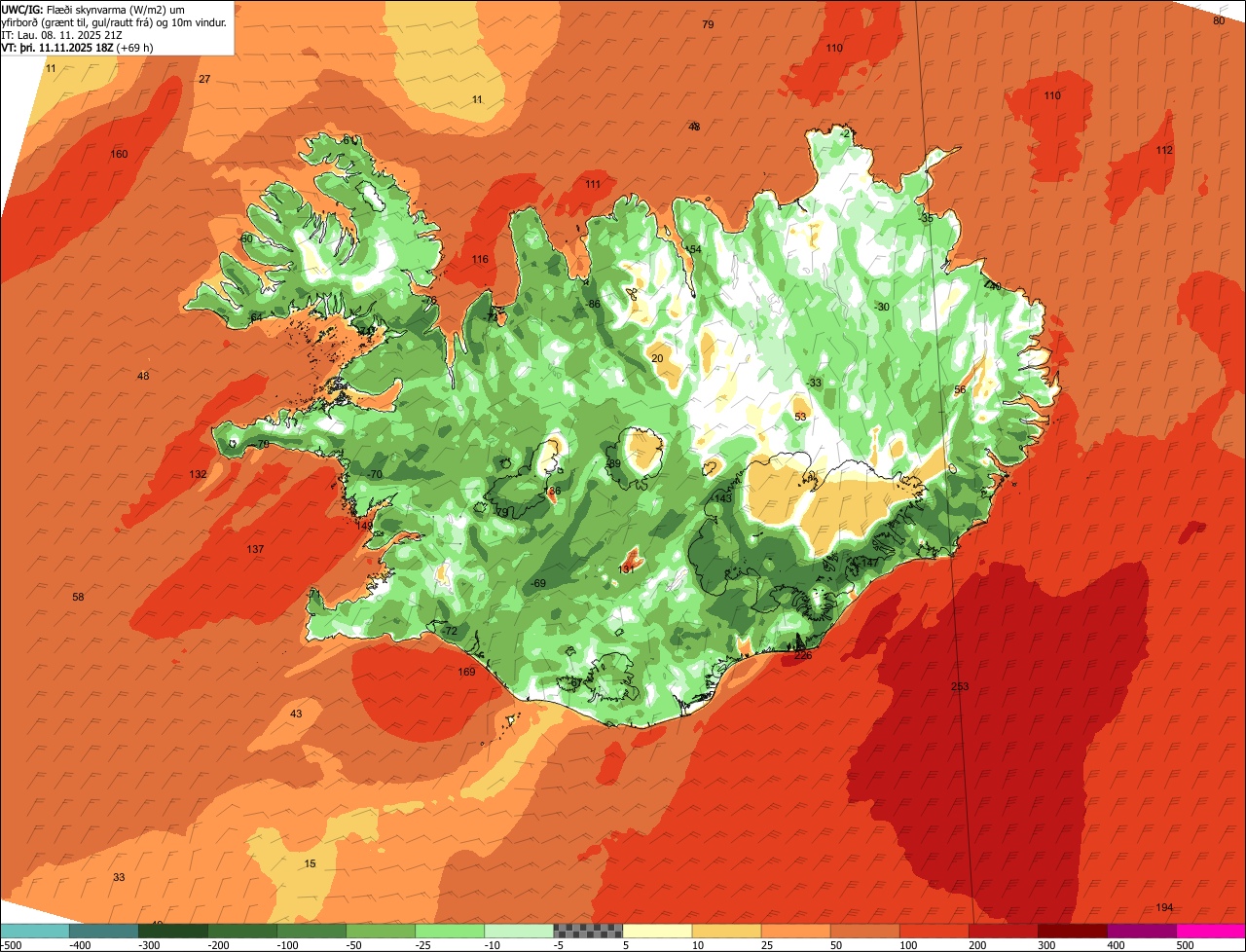Screen dimensions: 1246x952
Task: Click the map value -33
Action: (x=815, y=384)
